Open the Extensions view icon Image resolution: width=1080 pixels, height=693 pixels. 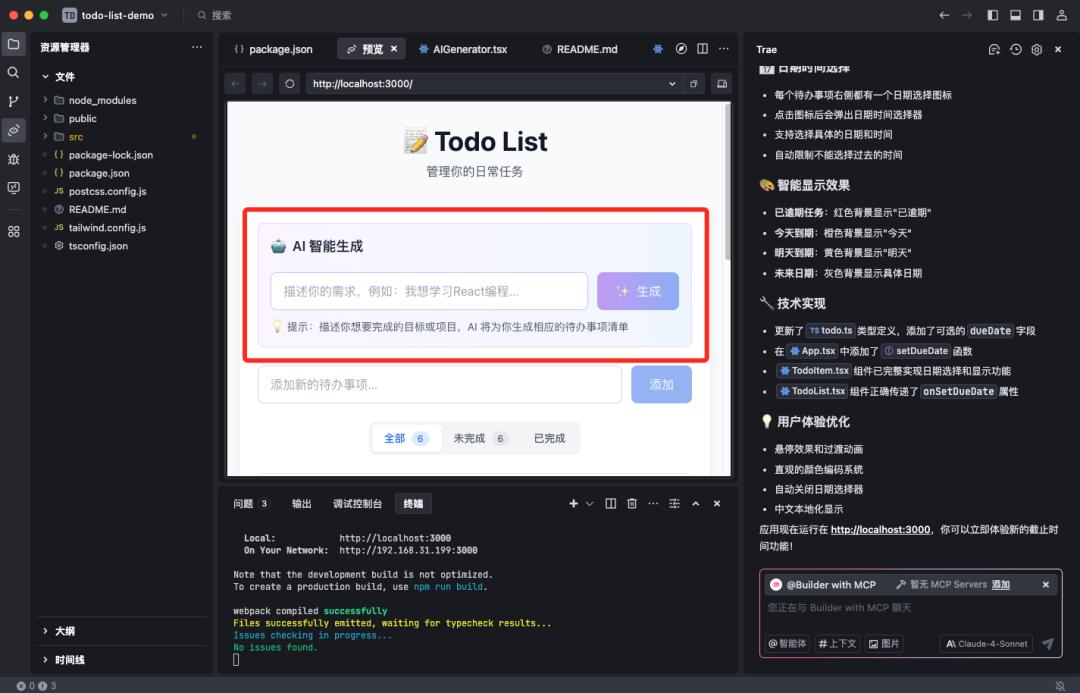coord(13,231)
